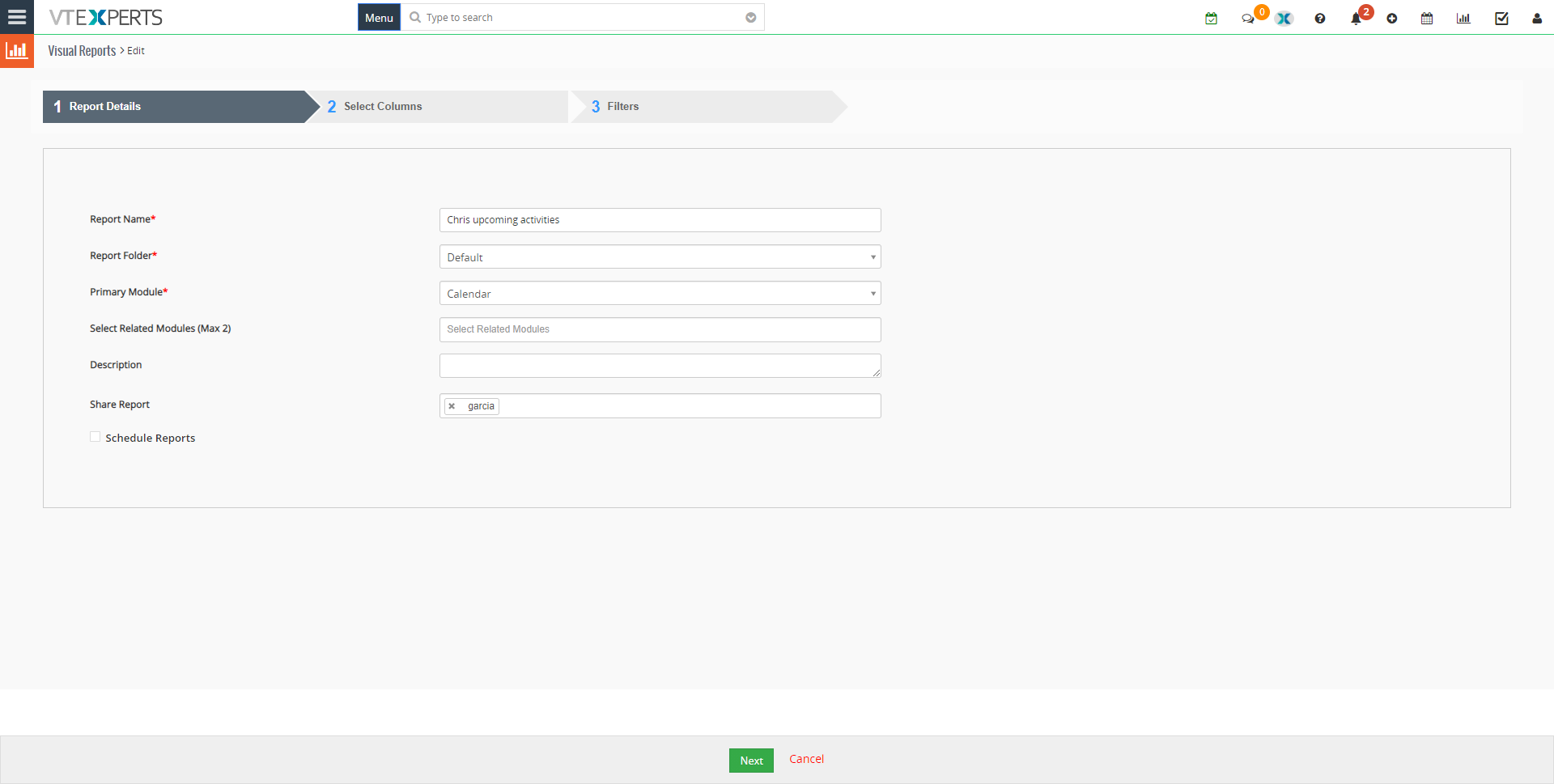Select step 3 Filters
This screenshot has height=784, width=1554.
[x=709, y=107]
